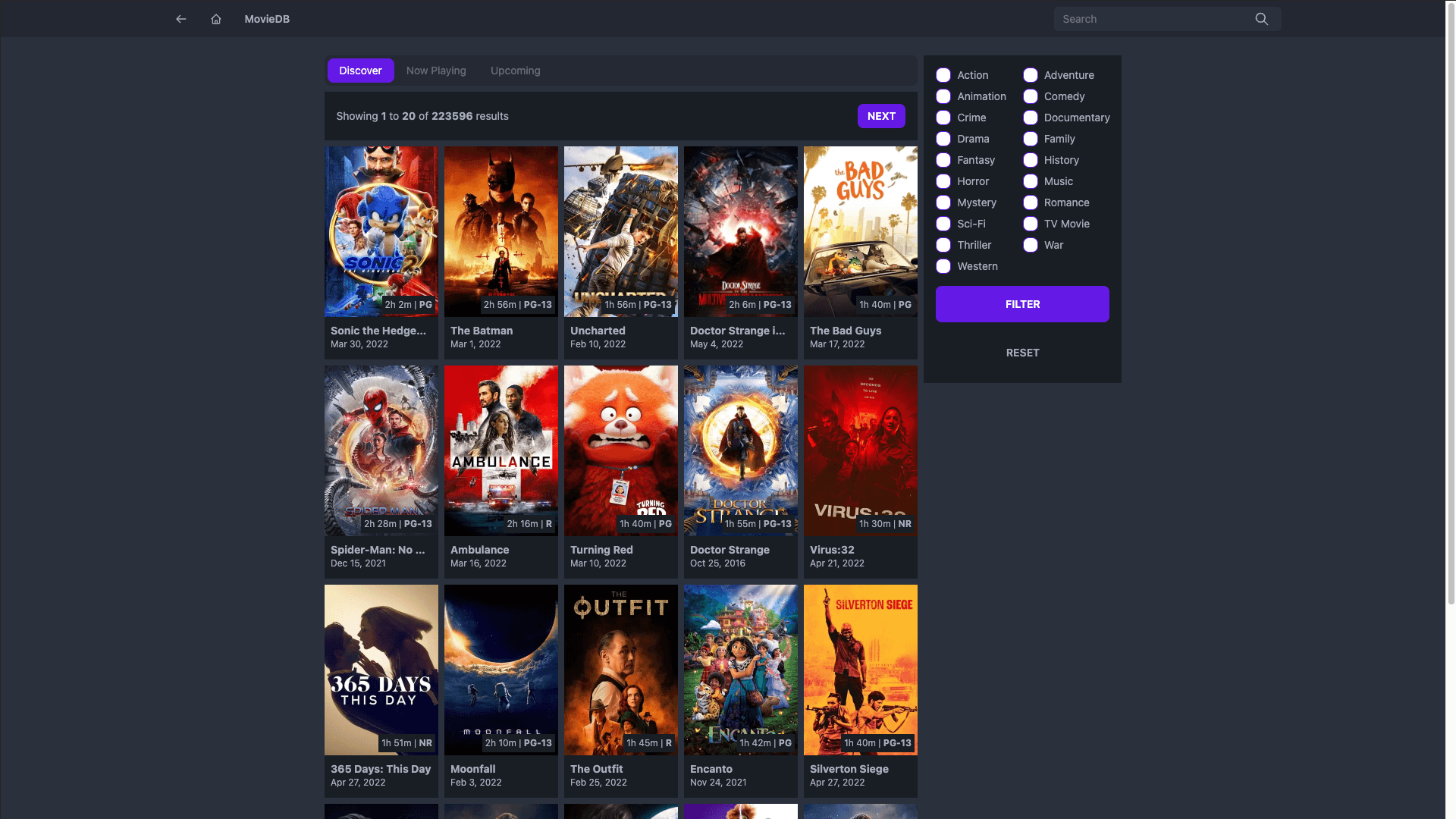The width and height of the screenshot is (1456, 819).
Task: Switch to the Now Playing tab
Action: [x=436, y=71]
